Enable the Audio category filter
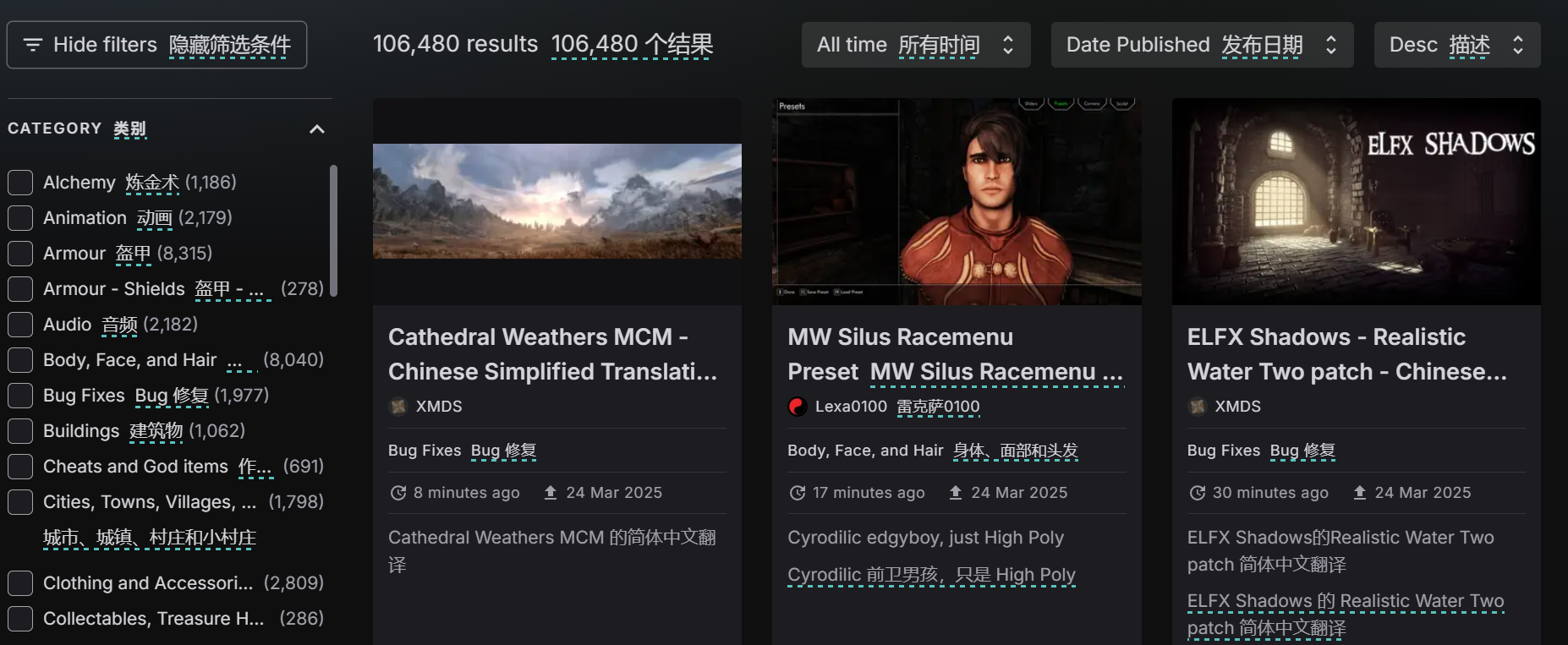This screenshot has height=645, width=1568. point(20,325)
